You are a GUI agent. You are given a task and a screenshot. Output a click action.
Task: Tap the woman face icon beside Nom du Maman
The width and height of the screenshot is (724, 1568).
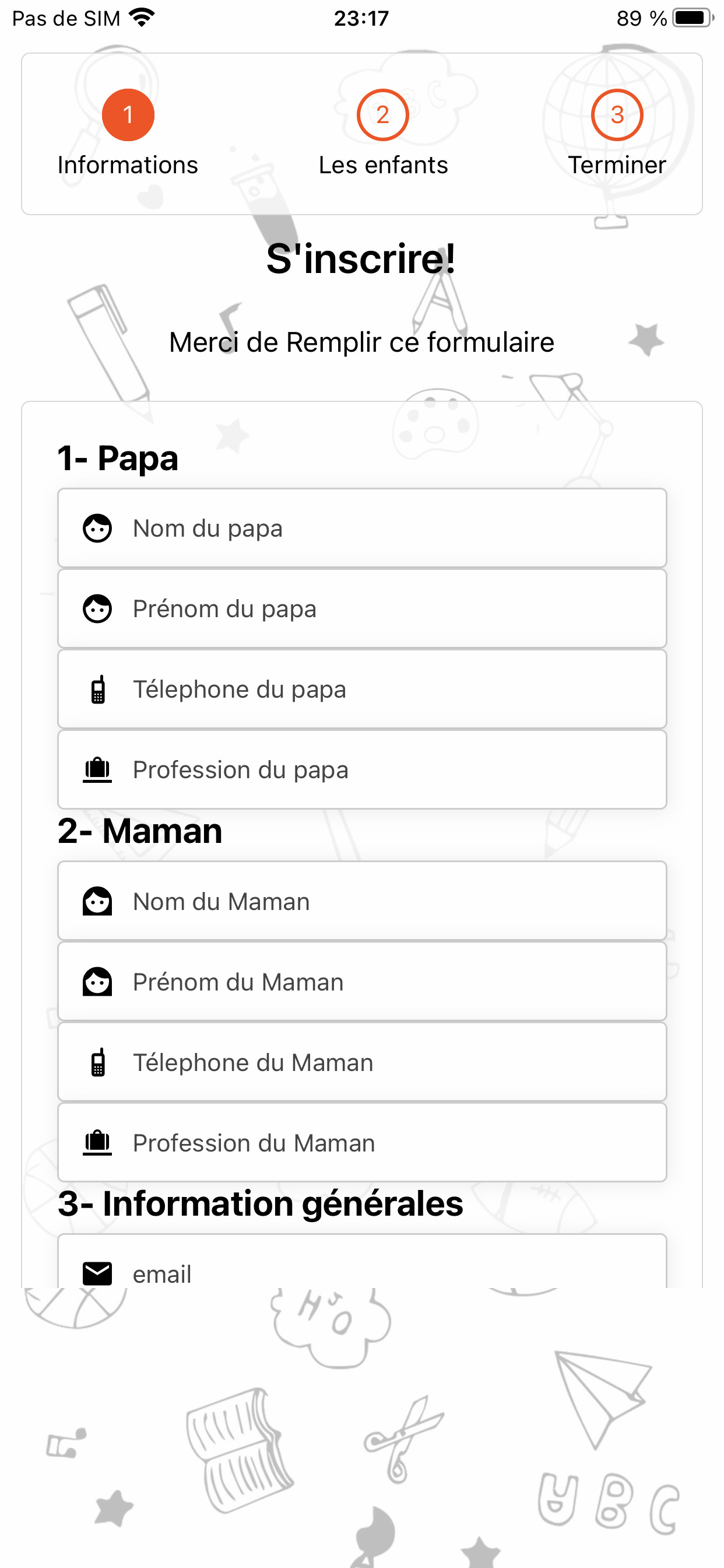(x=97, y=901)
